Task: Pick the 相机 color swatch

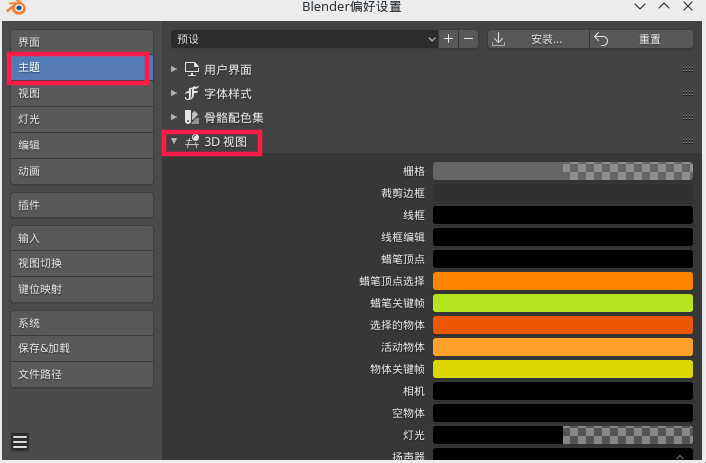Action: point(563,391)
